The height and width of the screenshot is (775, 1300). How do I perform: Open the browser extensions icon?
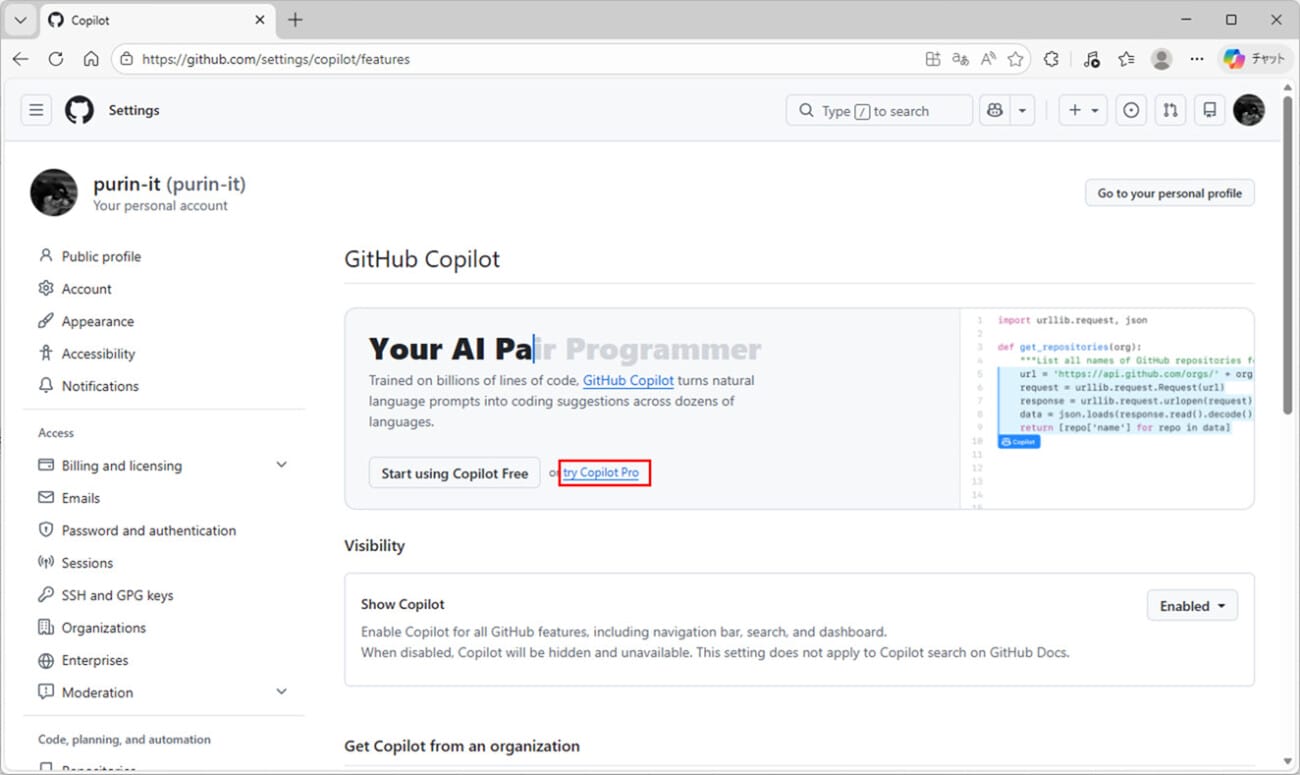[x=1051, y=59]
